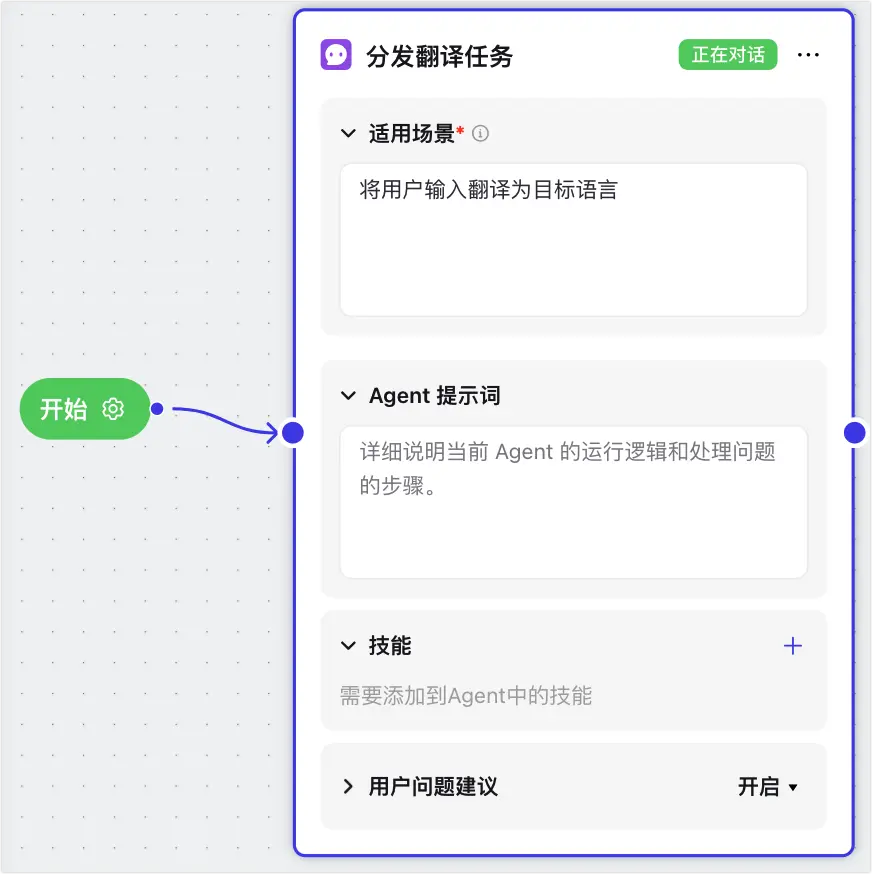Click inside the 适用场景 text field
Viewport: 872px width, 874px height.
[x=573, y=240]
